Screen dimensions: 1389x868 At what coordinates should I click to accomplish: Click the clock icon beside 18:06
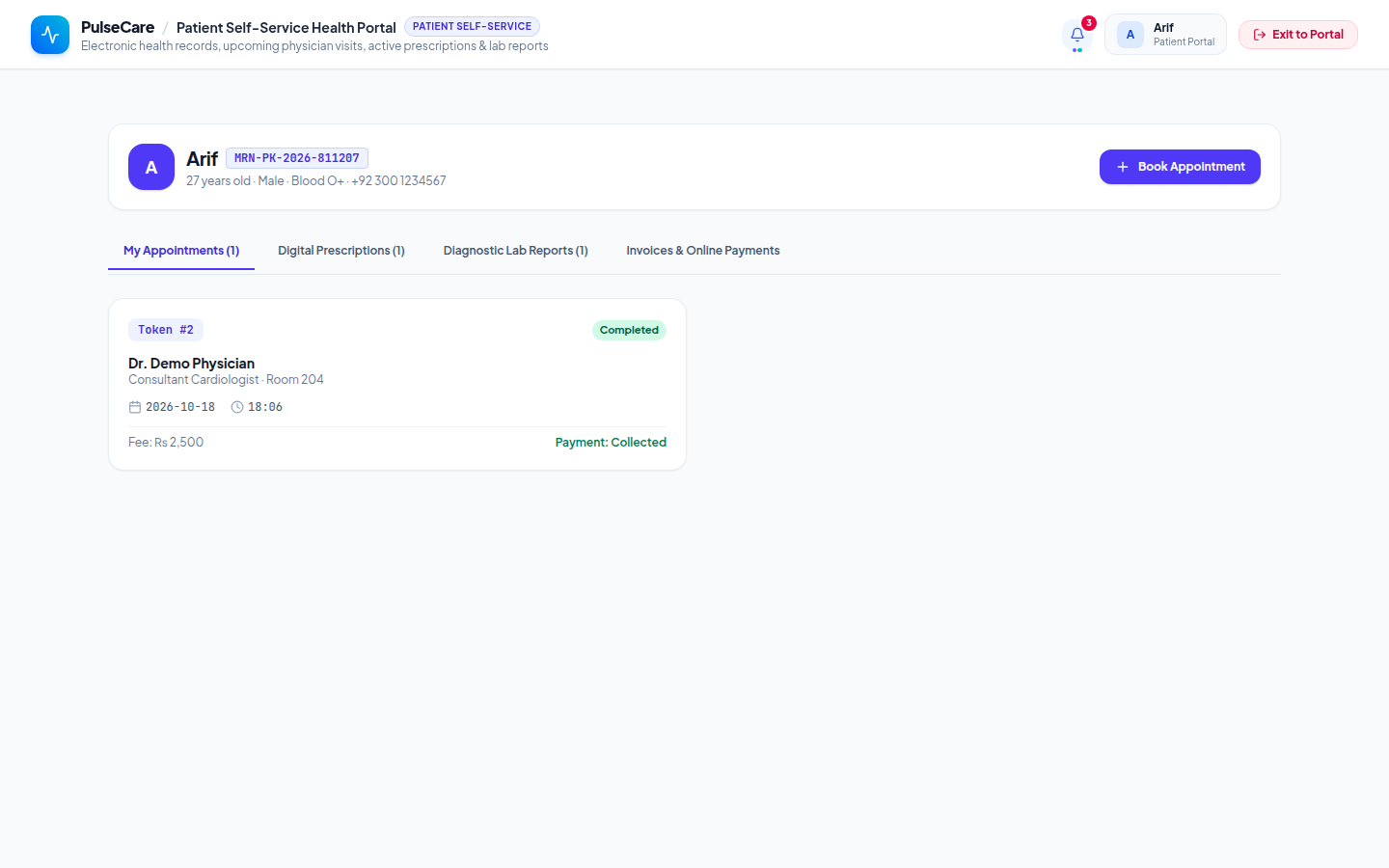[237, 407]
